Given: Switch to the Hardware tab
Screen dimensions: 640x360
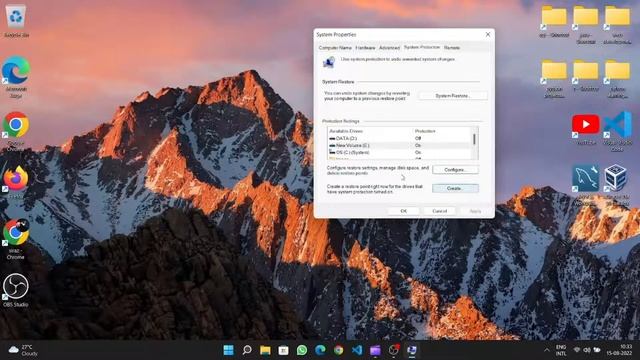Looking at the screenshot, I should [x=365, y=48].
